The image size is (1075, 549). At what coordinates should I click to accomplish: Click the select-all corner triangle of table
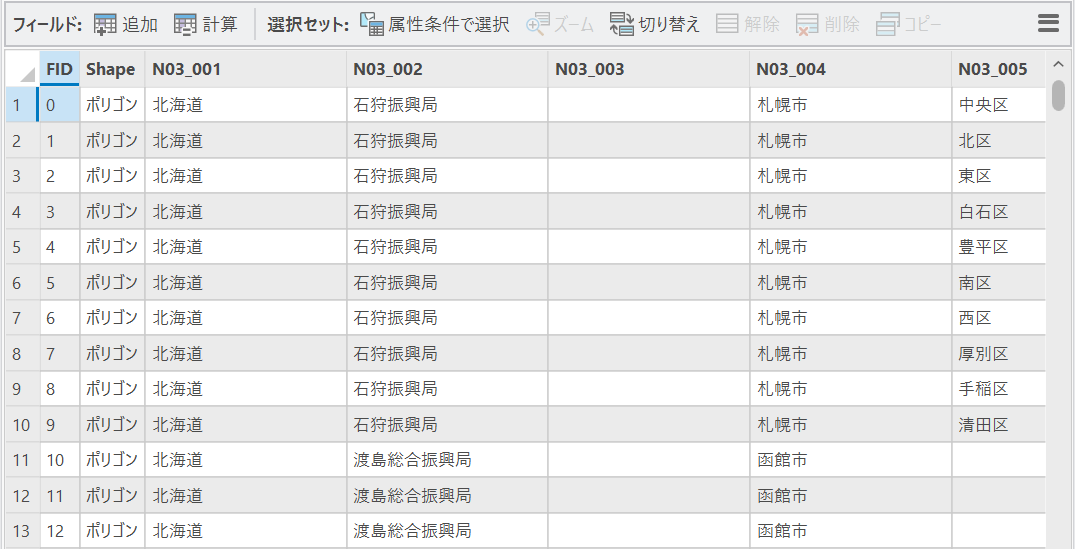coord(23,70)
